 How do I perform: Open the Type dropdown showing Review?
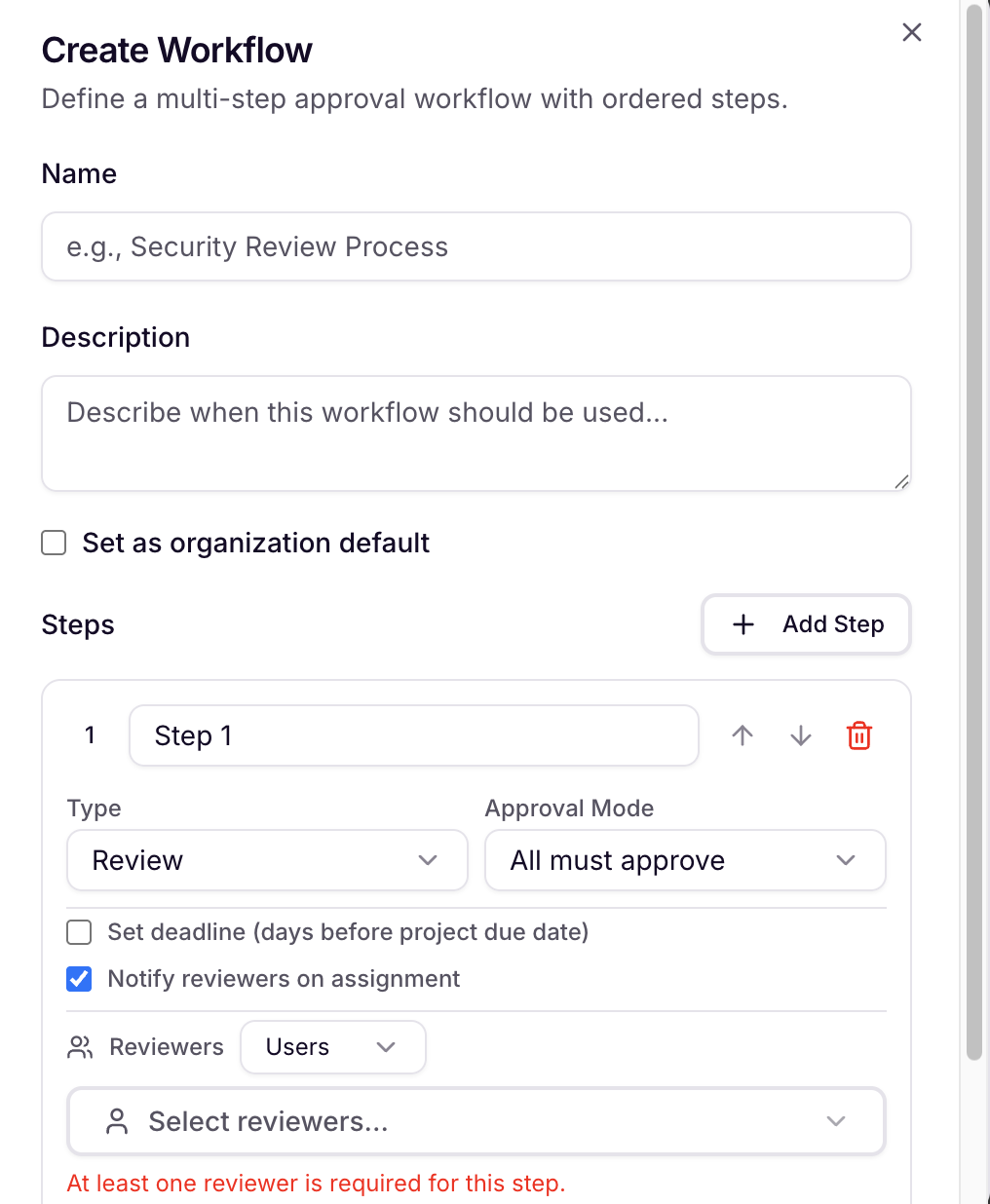tap(267, 860)
